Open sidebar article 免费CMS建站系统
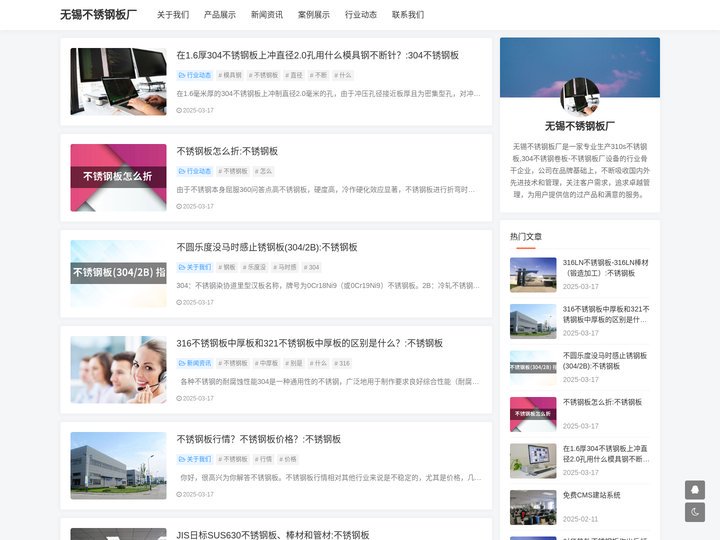This screenshot has height=540, width=720. (x=591, y=495)
